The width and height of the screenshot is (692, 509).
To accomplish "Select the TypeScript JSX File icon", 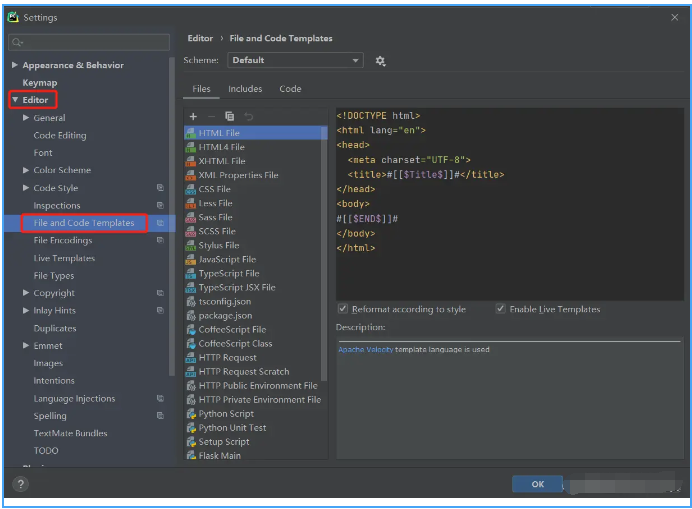I will point(191,288).
